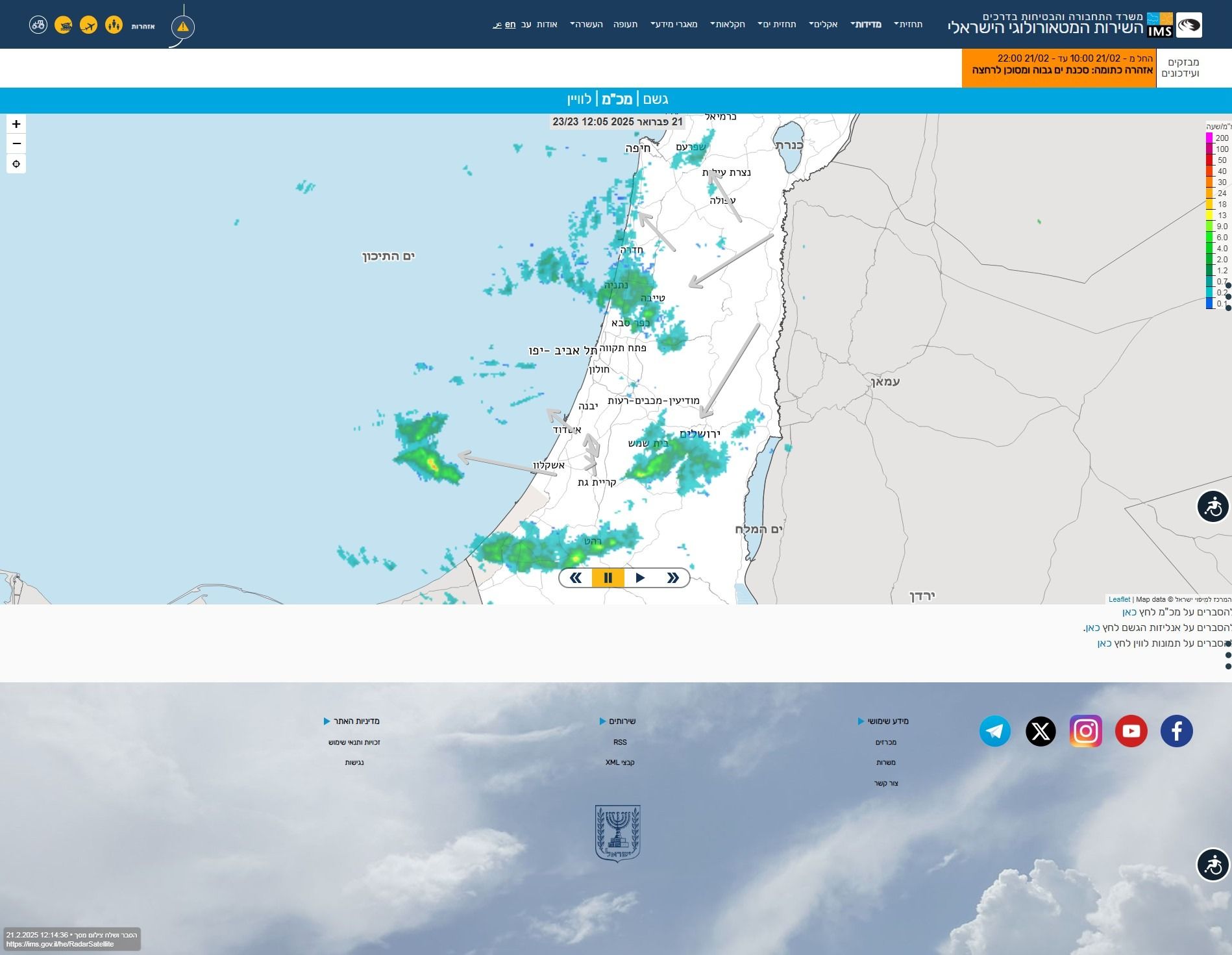1232x955 pixels.
Task: Expand the מדידות dropdown menu
Action: [866, 24]
